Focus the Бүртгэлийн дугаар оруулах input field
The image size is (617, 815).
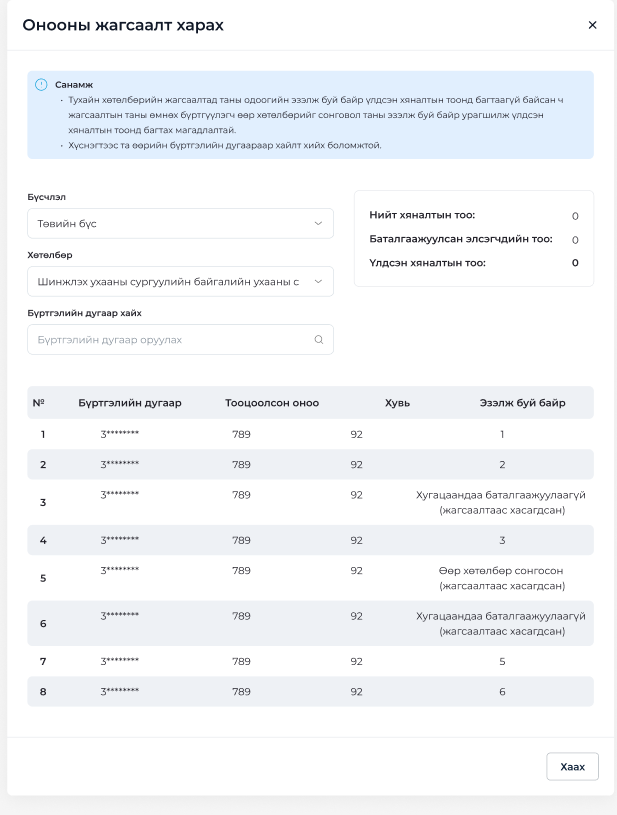180,339
